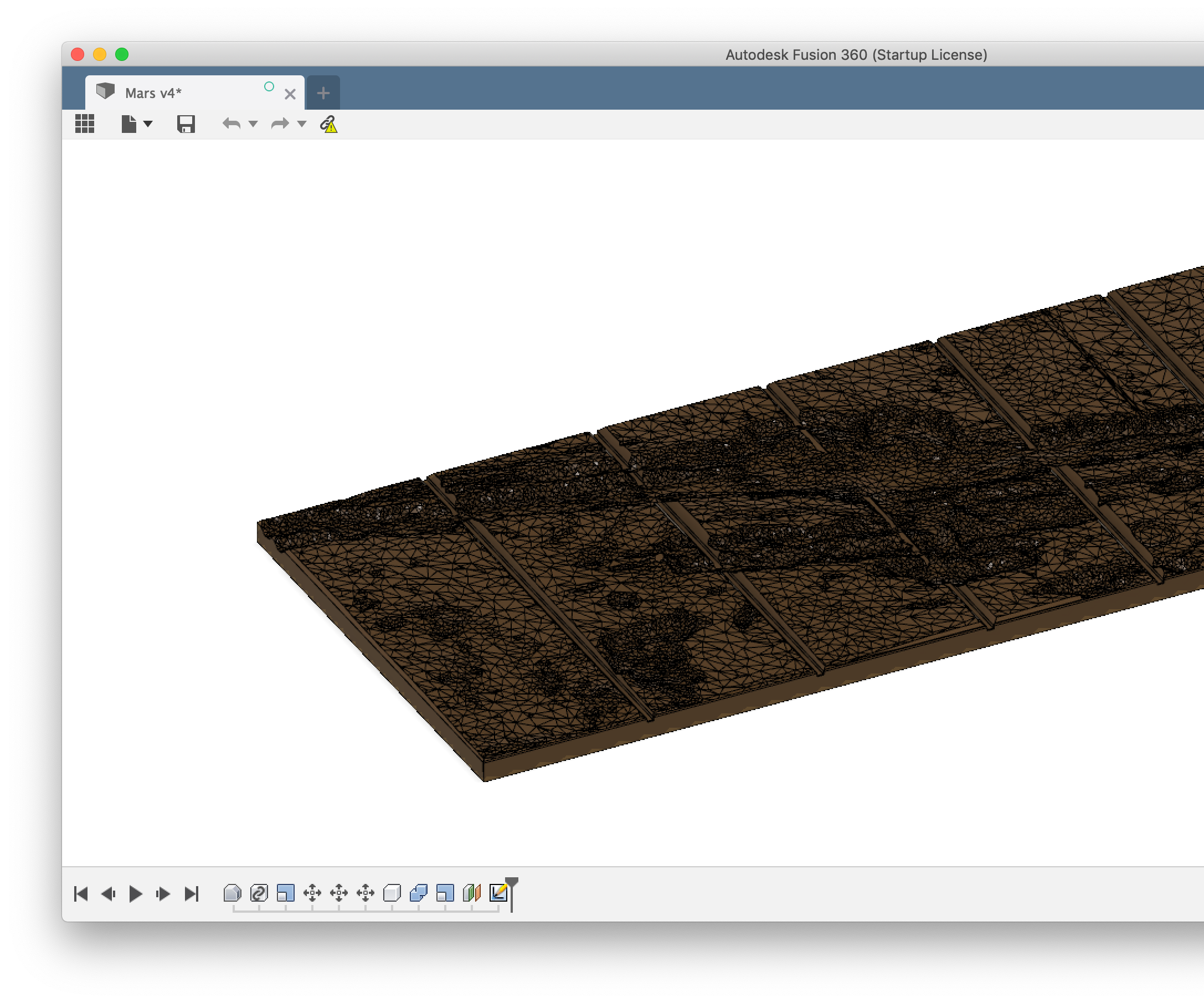The height and width of the screenshot is (1003, 1204).
Task: Click the Undo arrow
Action: [231, 124]
